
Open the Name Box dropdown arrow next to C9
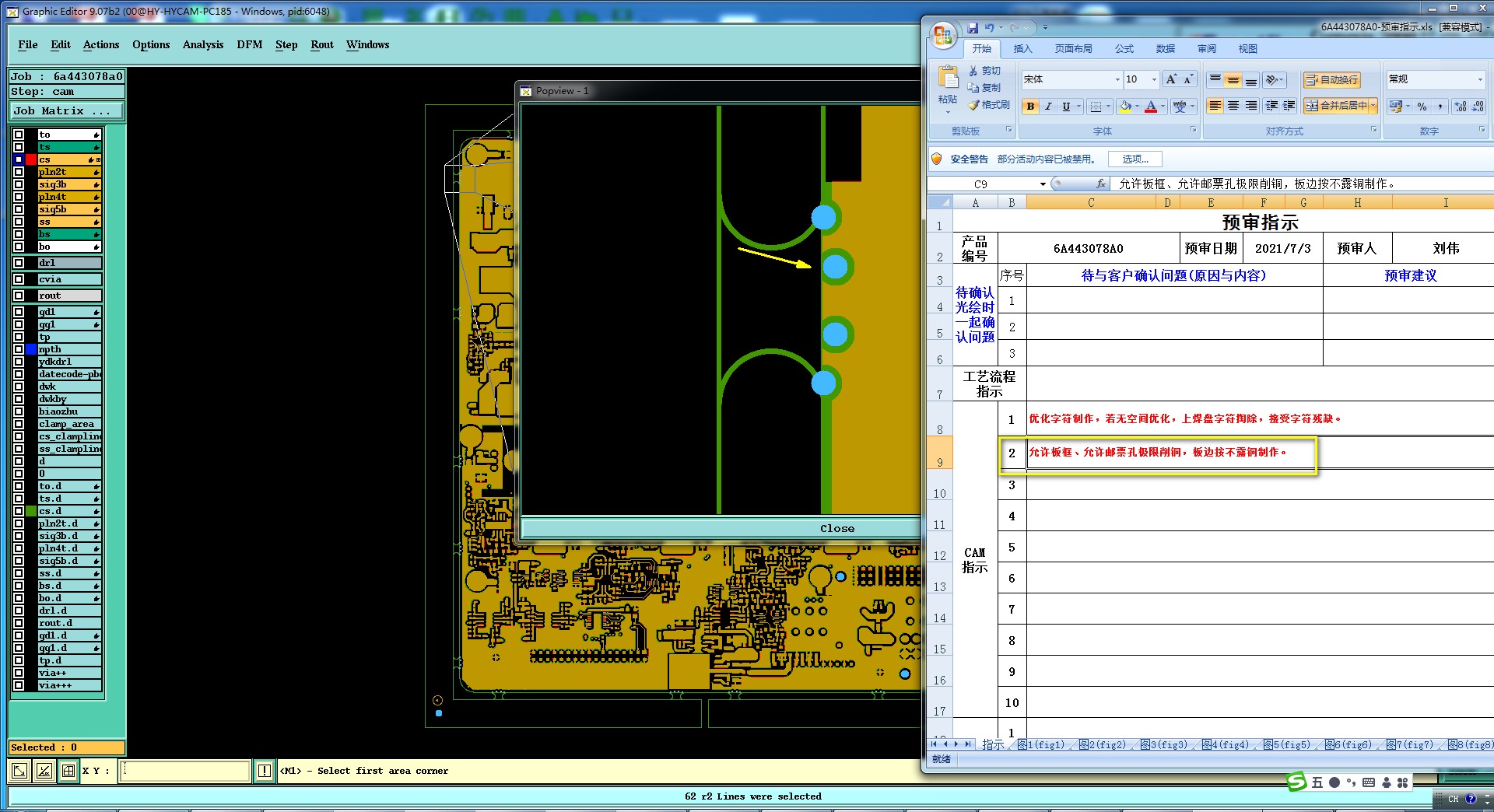(x=1043, y=184)
